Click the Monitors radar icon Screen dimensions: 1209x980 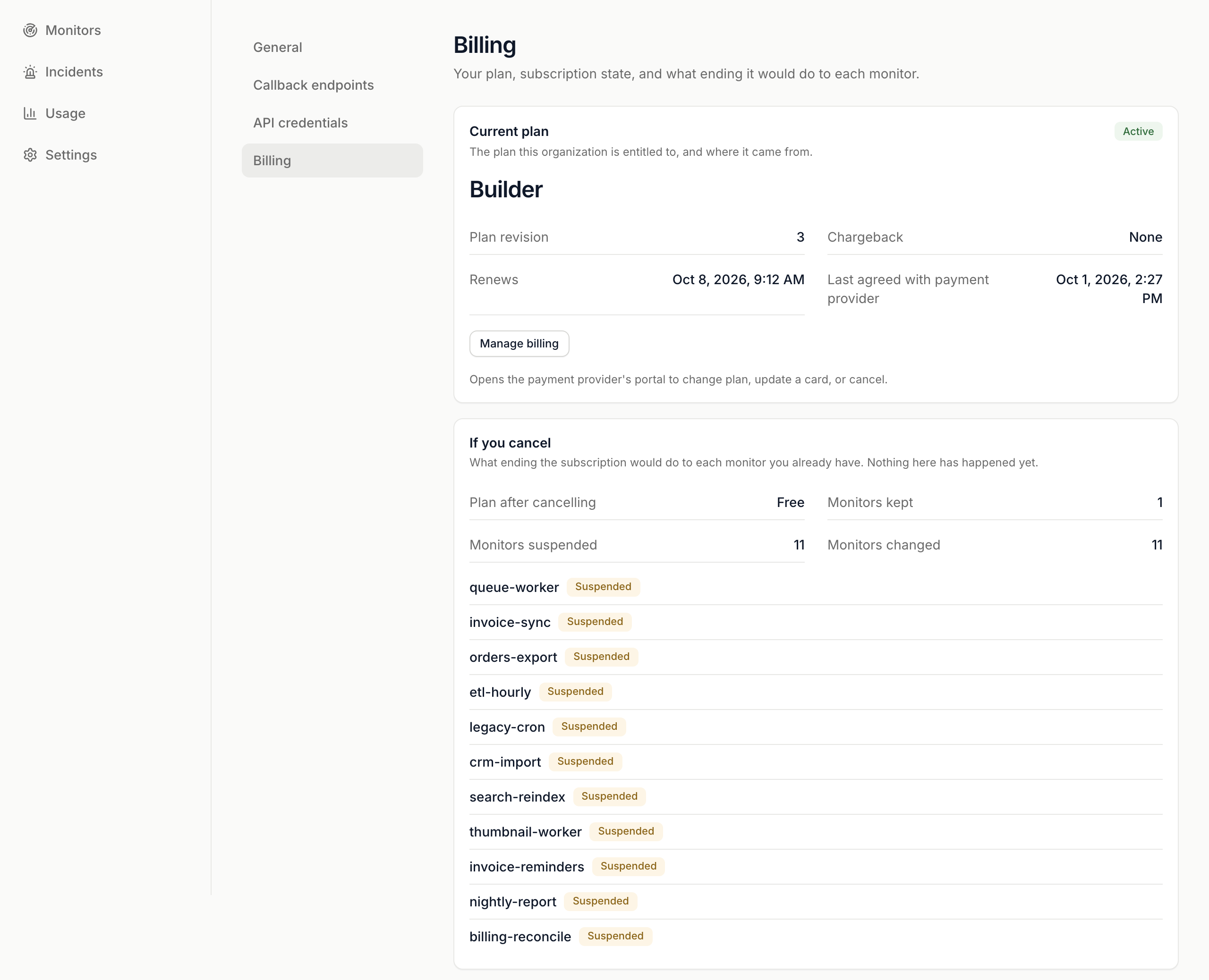point(30,31)
